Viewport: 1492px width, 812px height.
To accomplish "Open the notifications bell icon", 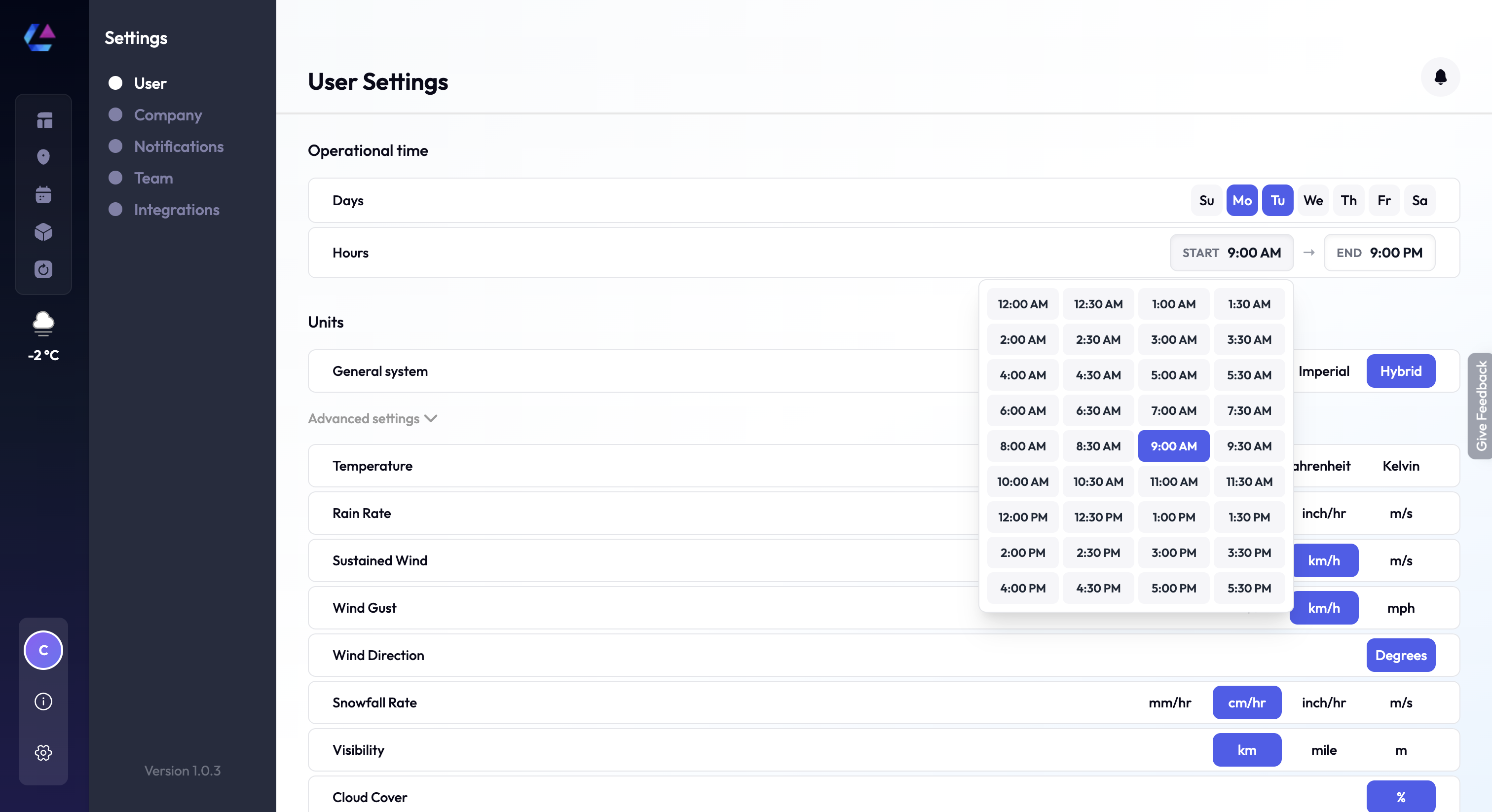I will pos(1441,77).
